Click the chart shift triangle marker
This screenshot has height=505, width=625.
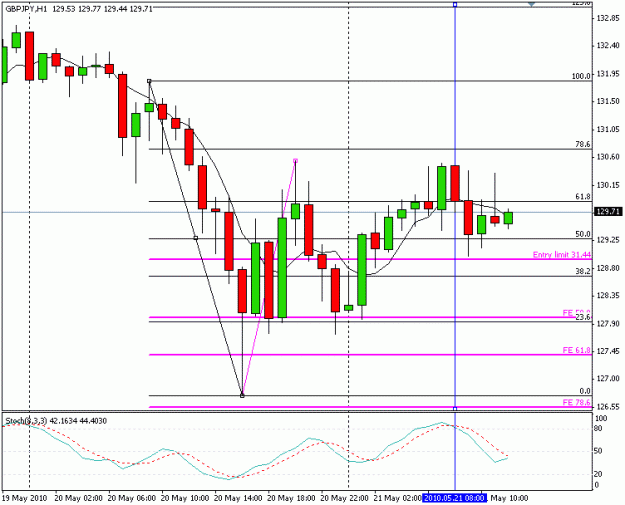(x=531, y=4)
